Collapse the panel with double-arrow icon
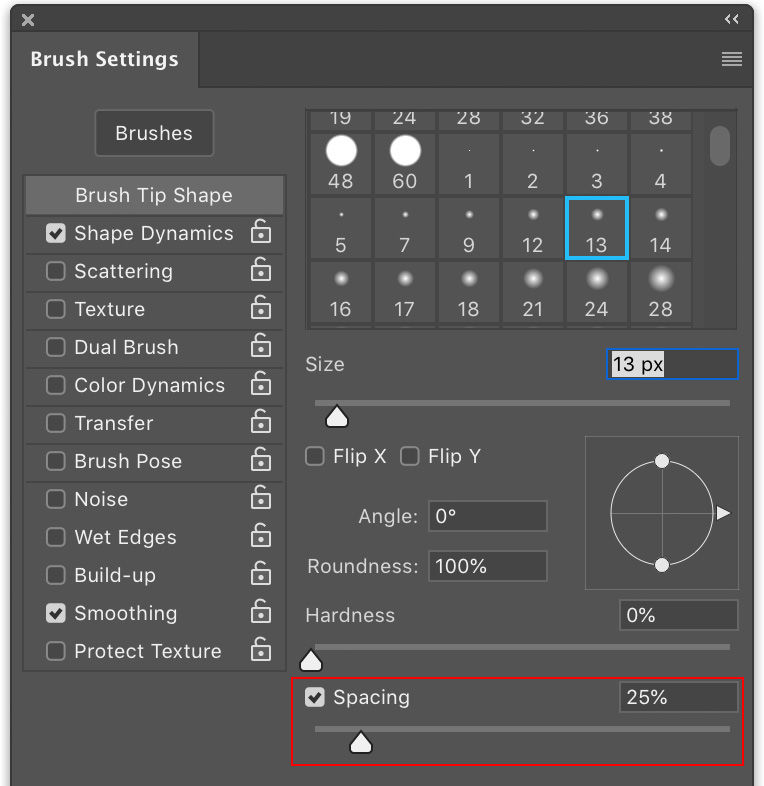Viewport: 764px width, 786px height. [x=732, y=19]
